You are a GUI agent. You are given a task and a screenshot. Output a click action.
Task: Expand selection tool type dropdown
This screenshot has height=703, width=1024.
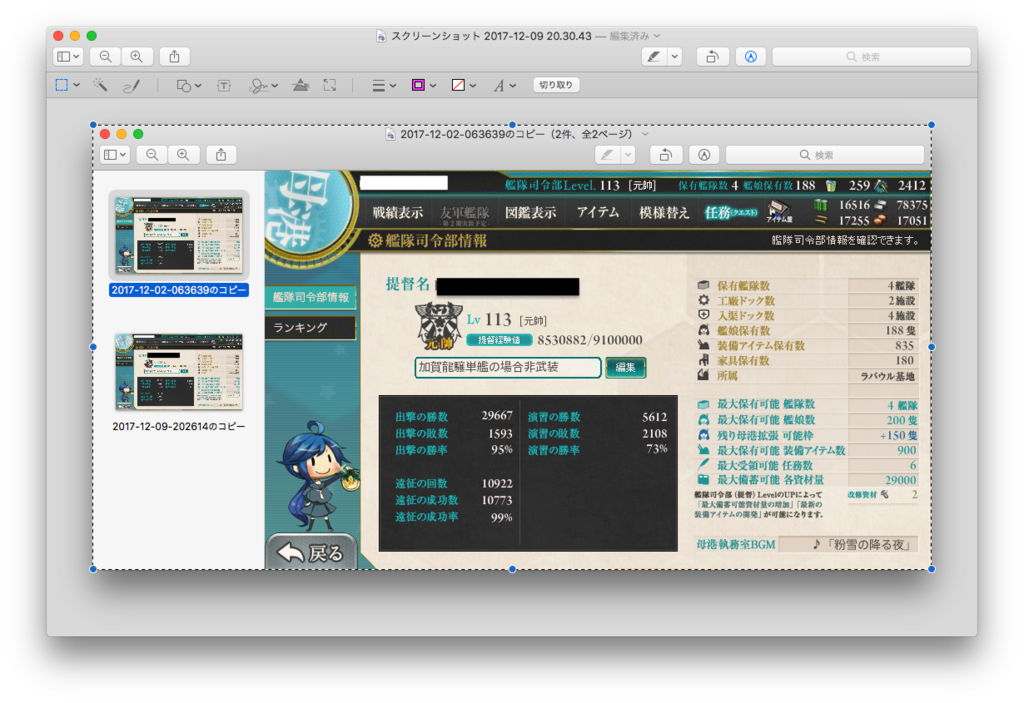click(76, 85)
